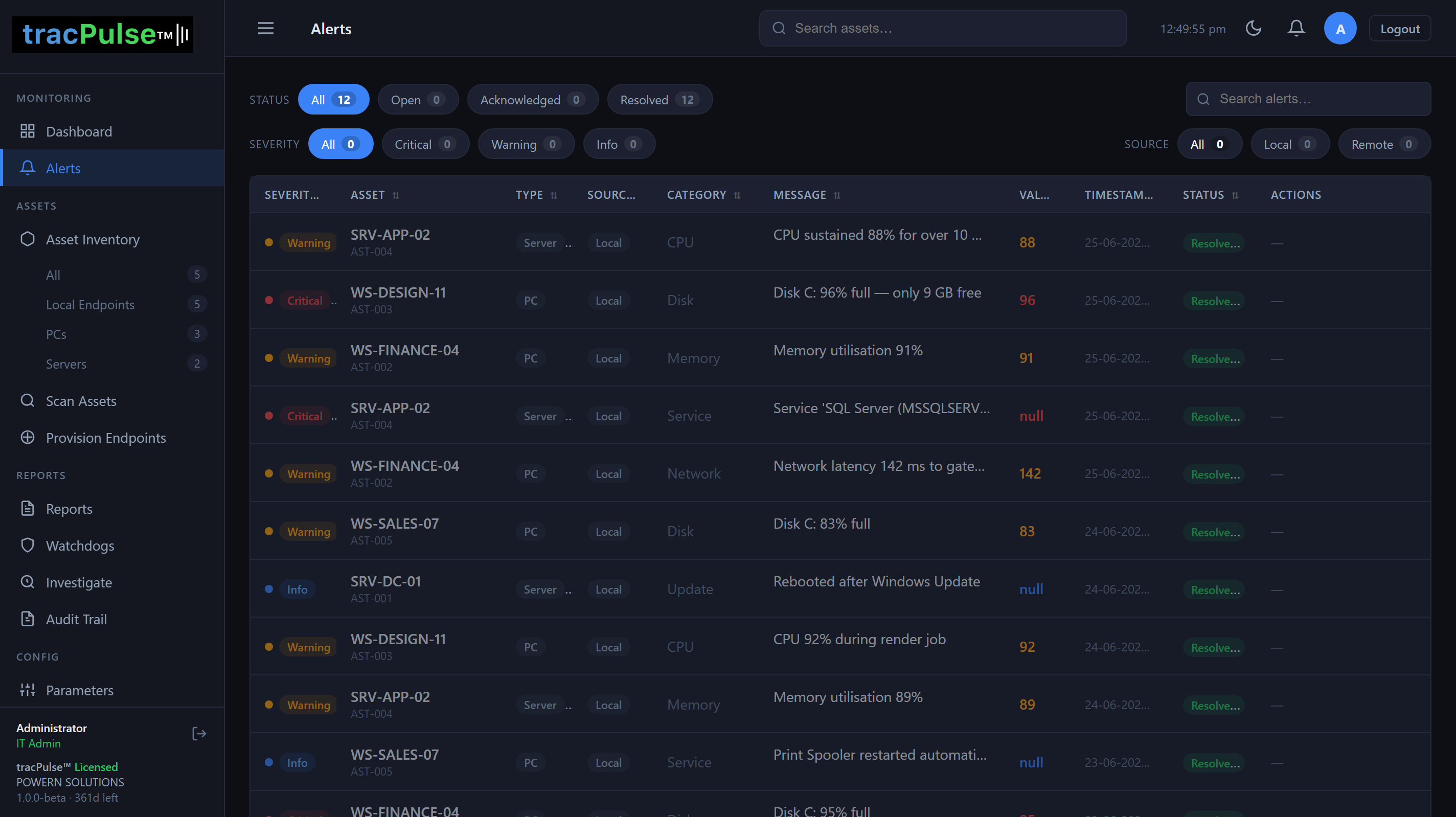This screenshot has height=817, width=1456.
Task: Select source filter Local
Action: tap(1290, 144)
